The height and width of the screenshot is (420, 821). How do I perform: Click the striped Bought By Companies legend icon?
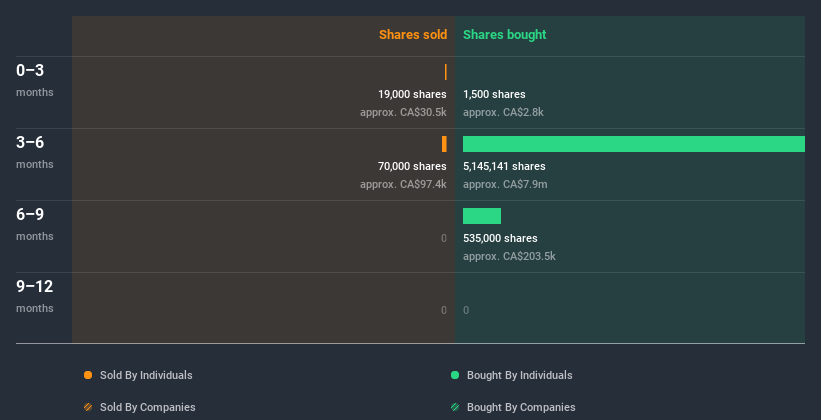[x=455, y=407]
